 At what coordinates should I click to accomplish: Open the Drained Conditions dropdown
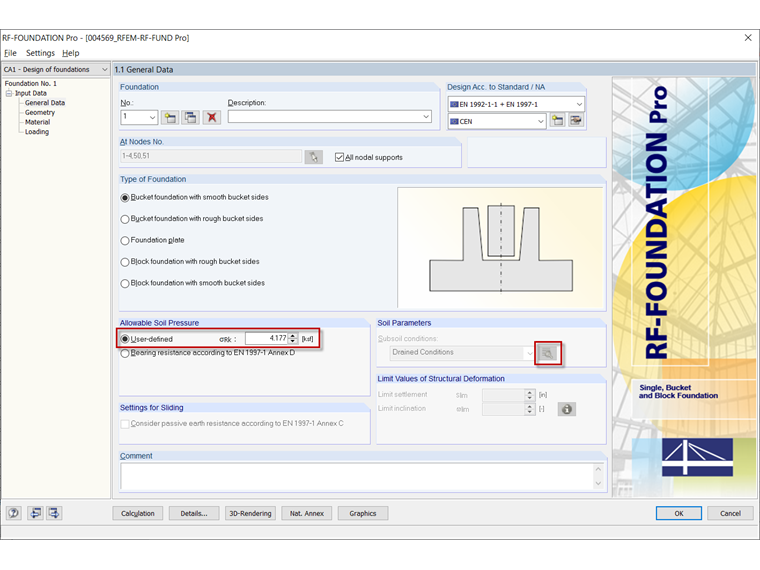tap(529, 353)
